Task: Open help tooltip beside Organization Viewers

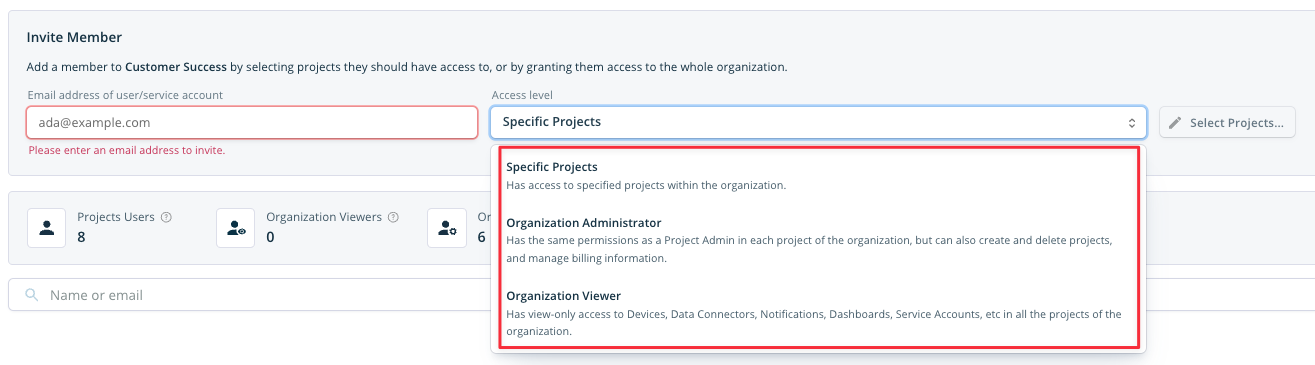Action: tap(393, 217)
